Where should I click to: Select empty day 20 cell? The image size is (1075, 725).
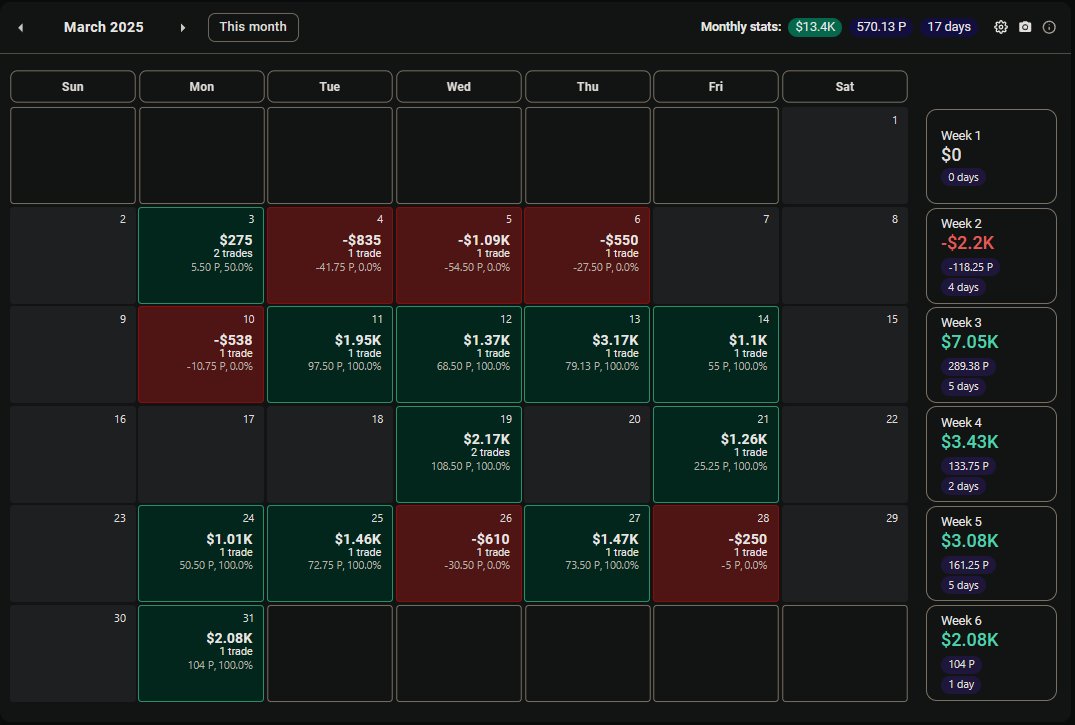(x=587, y=454)
